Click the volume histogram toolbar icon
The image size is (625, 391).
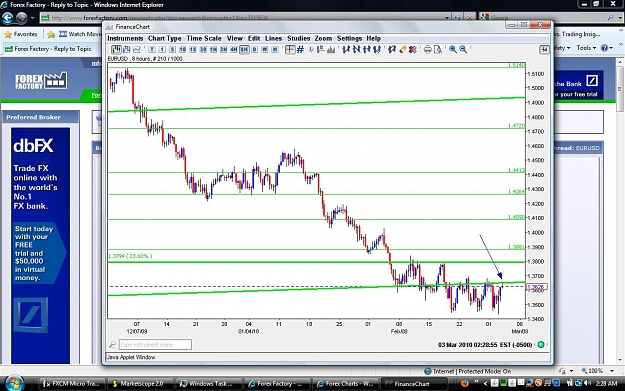point(331,49)
